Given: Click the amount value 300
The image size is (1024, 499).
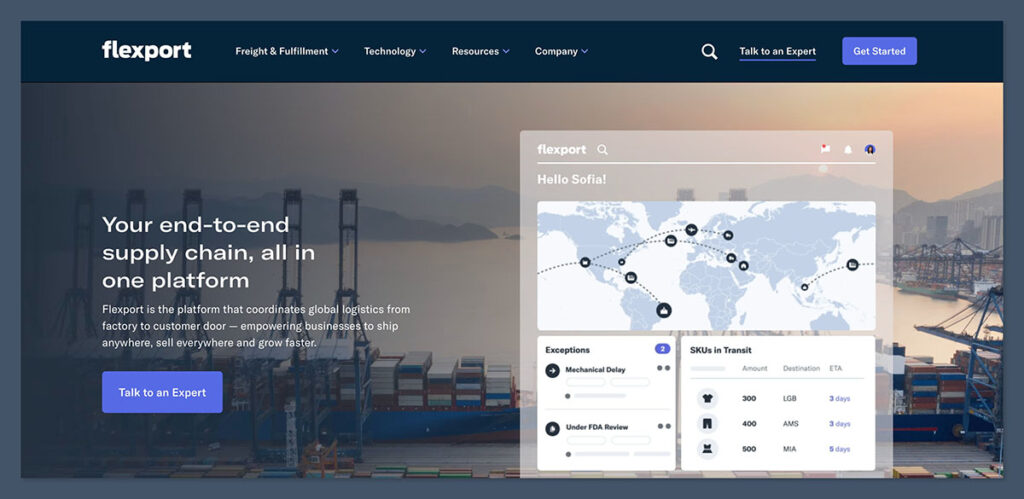Looking at the screenshot, I should coord(749,398).
